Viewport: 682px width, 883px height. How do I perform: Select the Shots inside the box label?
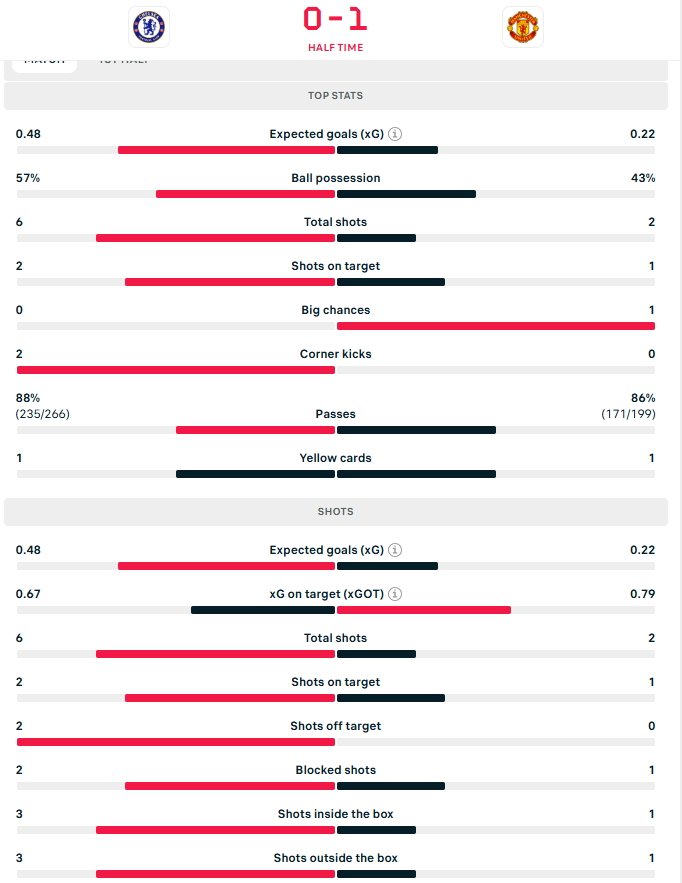336,814
